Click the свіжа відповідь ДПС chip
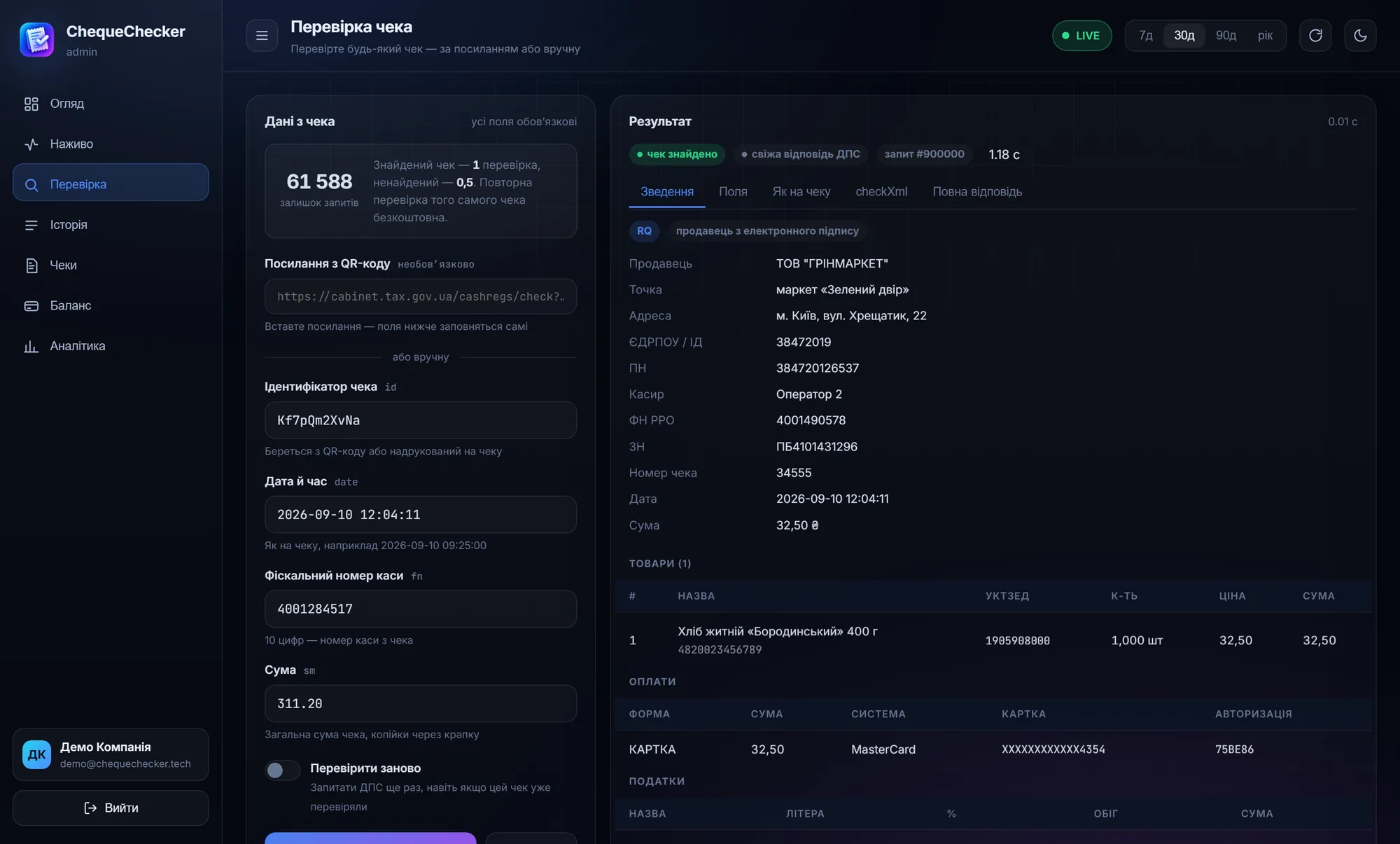Screen dimensions: 1400x844 [801, 154]
